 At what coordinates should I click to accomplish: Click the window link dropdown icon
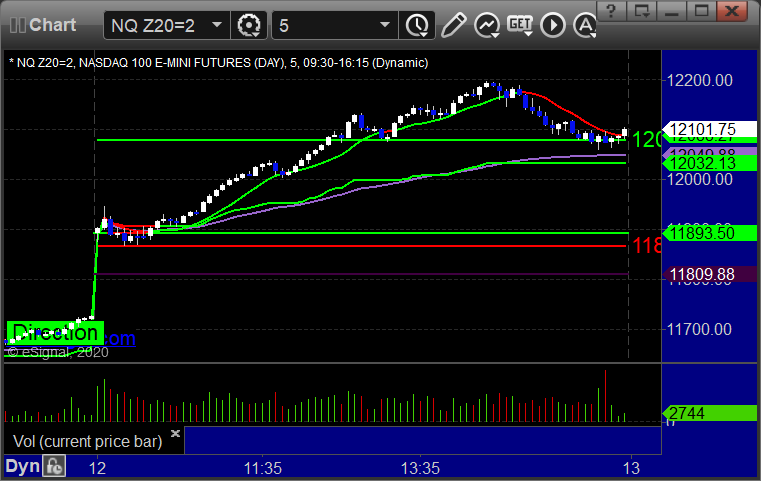[642, 10]
